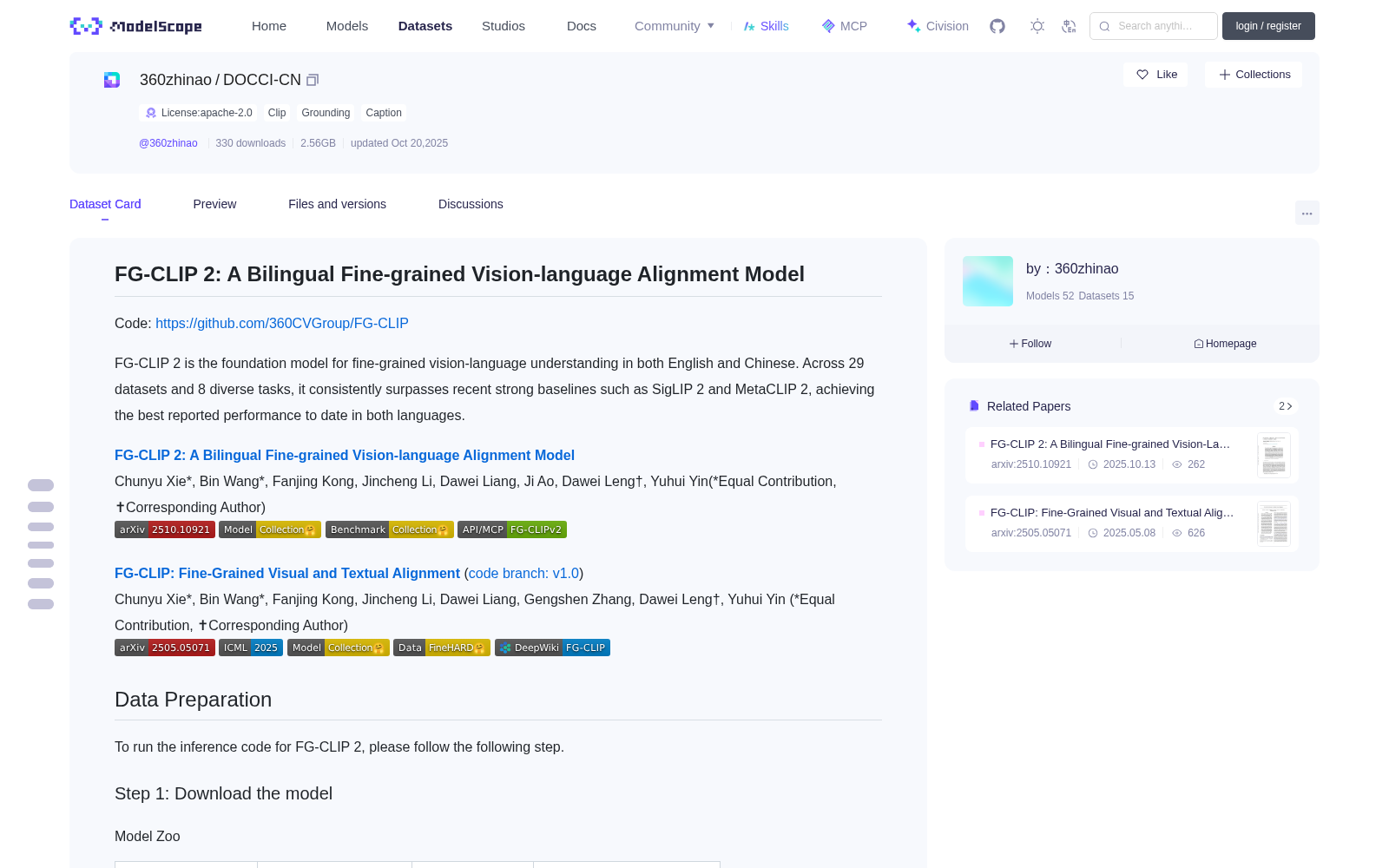Focus the Search anything input field
The image size is (1389, 868).
coord(1154,26)
